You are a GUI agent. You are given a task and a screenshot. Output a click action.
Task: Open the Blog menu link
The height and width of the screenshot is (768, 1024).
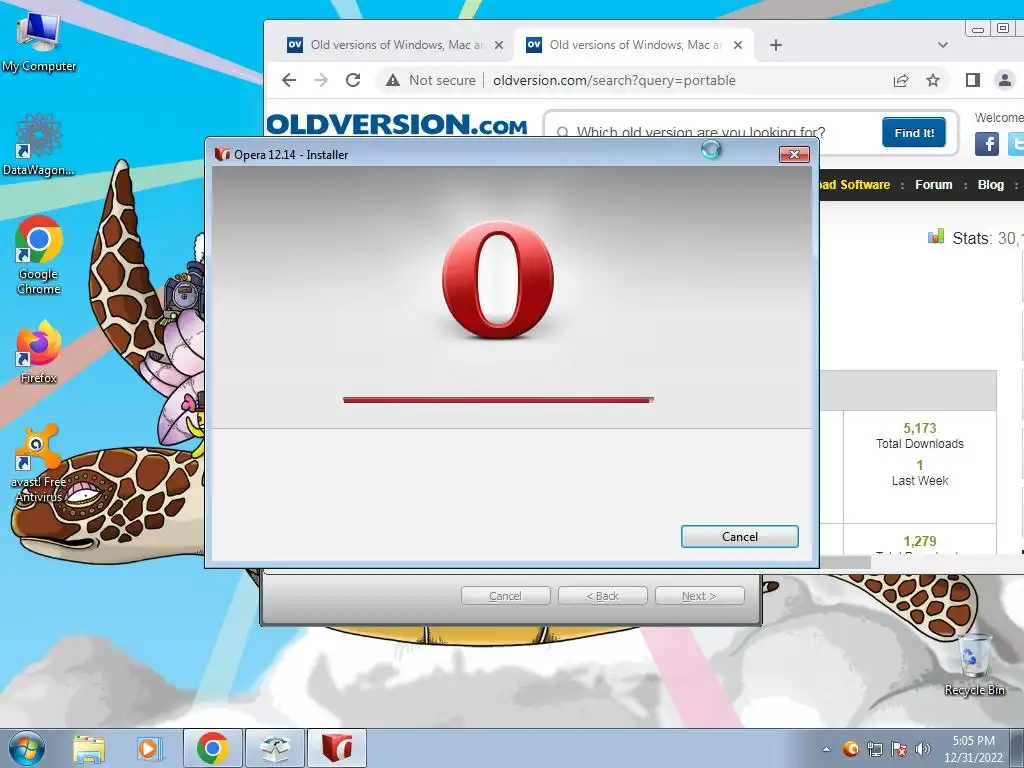990,185
